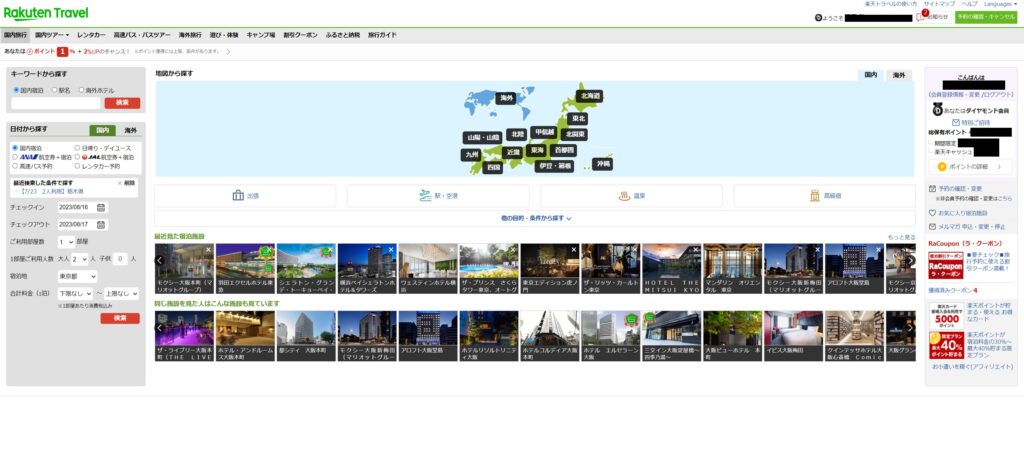This screenshot has width=1024, height=469.
Task: Switch to 海外 tab in date search panel
Action: (131, 130)
